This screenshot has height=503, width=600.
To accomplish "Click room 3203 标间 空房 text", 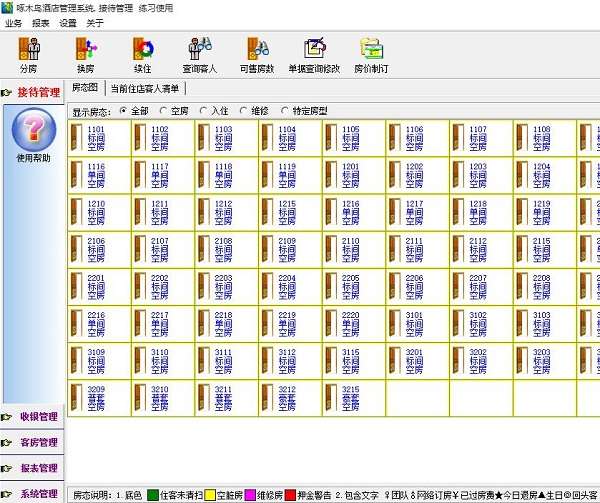I will [542, 361].
